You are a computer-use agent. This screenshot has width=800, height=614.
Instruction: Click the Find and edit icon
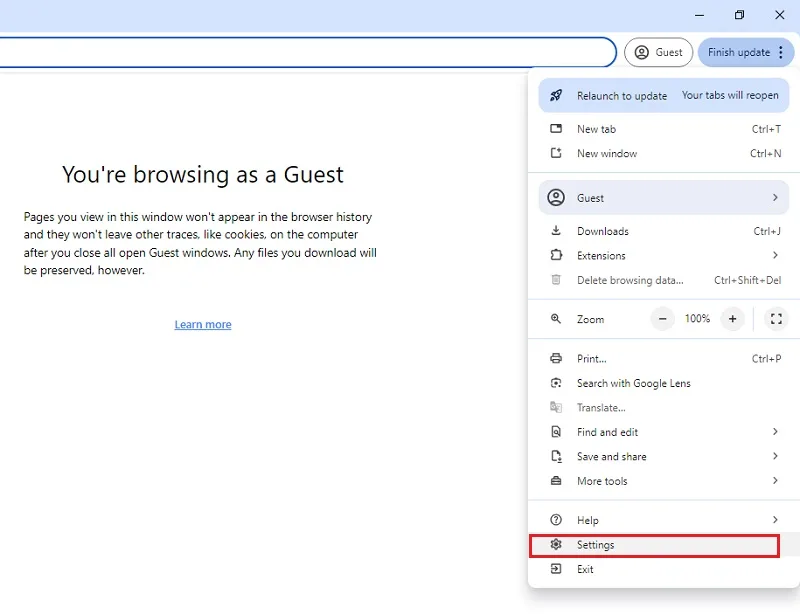[x=556, y=432]
